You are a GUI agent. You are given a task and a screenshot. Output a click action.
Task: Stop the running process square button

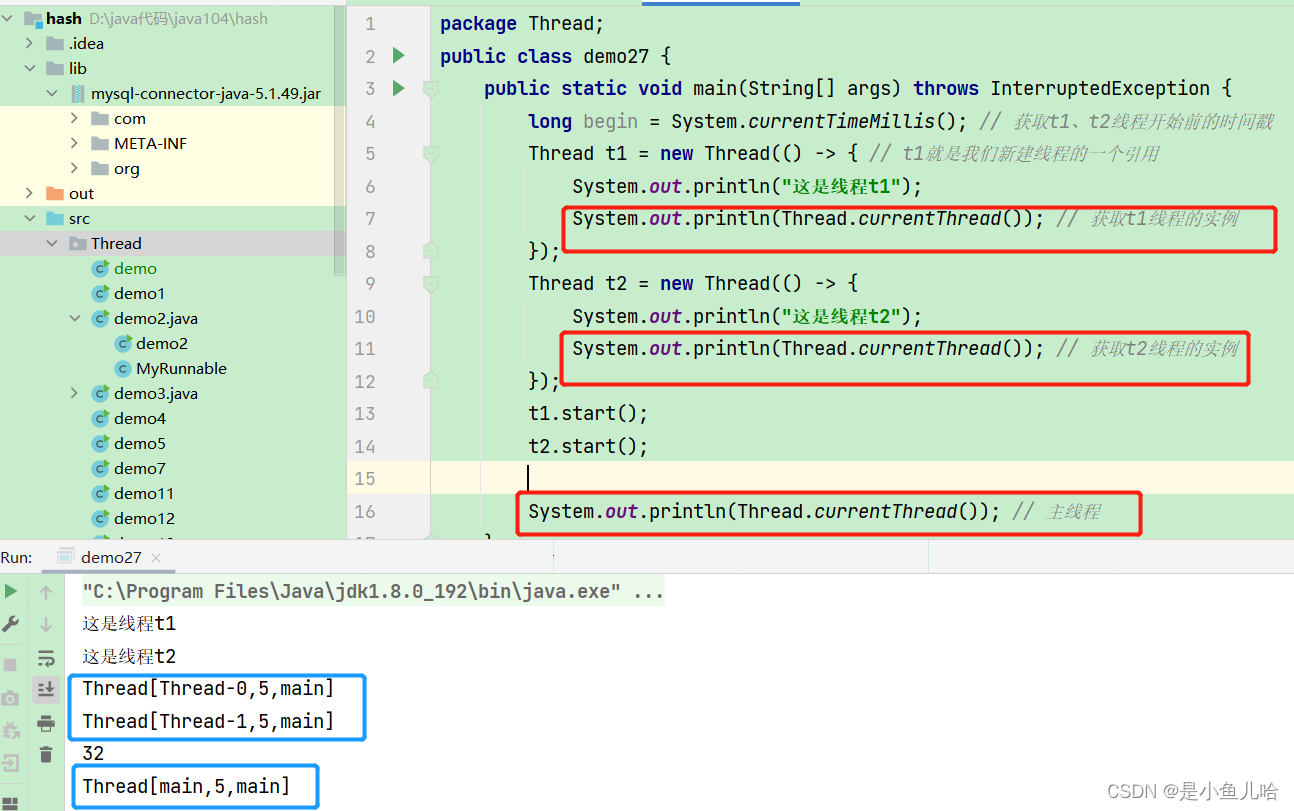pyautogui.click(x=11, y=665)
